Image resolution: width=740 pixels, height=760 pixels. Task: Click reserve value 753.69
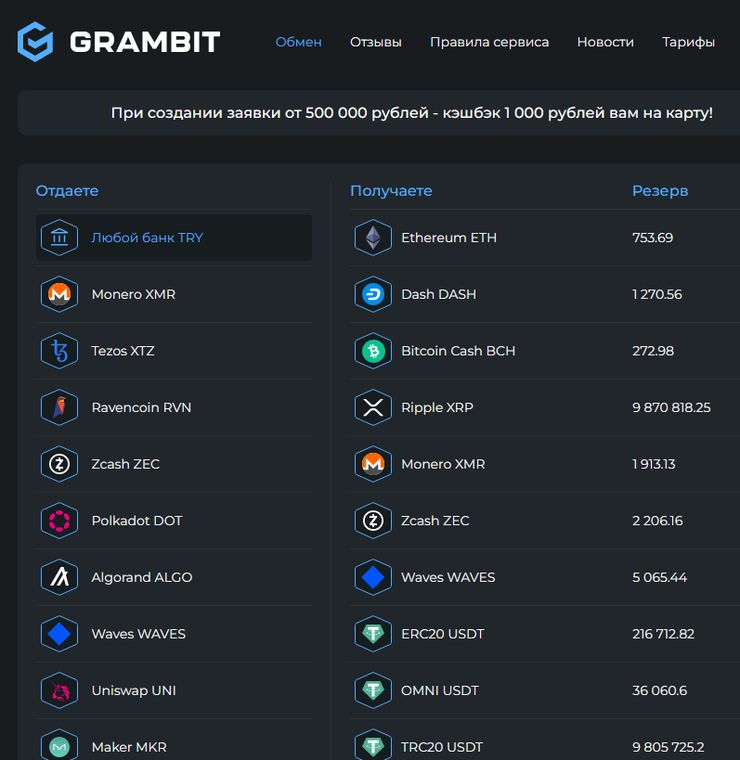tap(653, 238)
